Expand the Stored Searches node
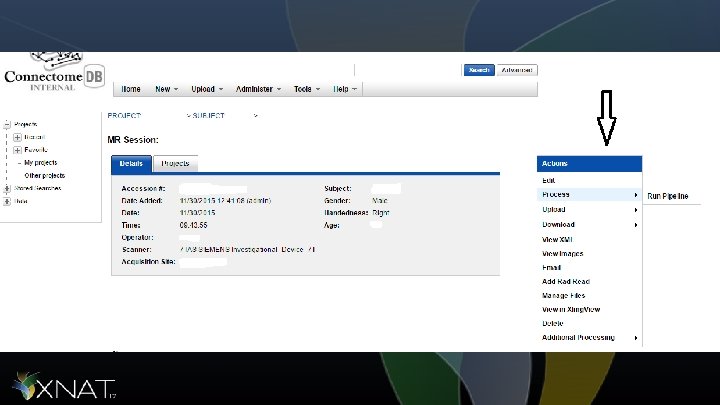The height and width of the screenshot is (405, 720). pyautogui.click(x=7, y=188)
